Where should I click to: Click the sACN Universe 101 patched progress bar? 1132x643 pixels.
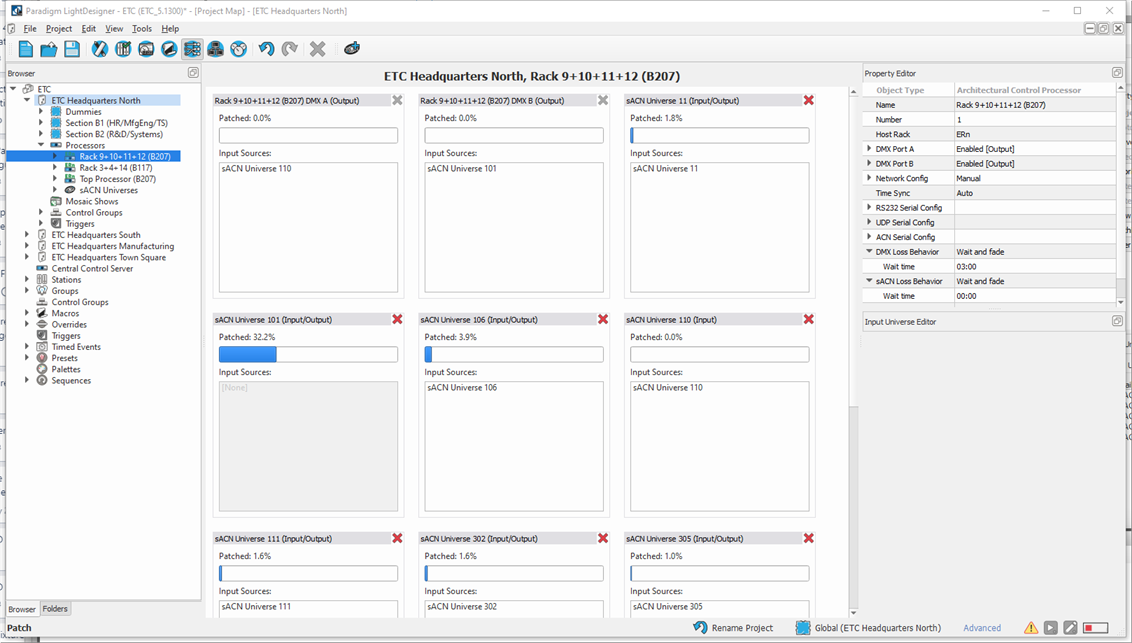pos(308,354)
